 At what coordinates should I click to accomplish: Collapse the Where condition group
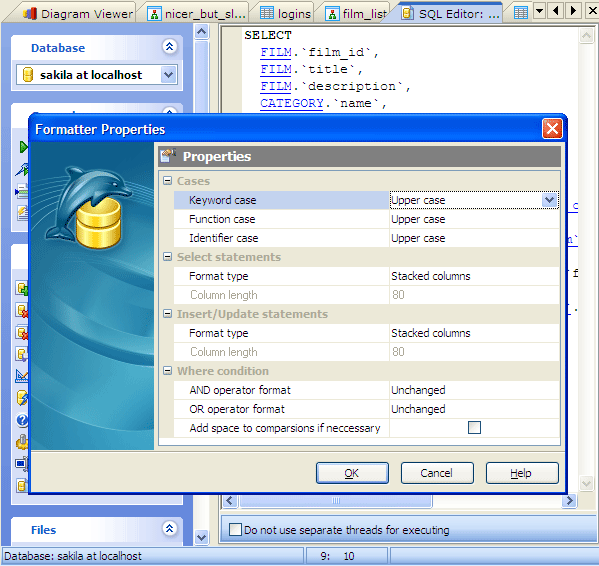pos(167,370)
